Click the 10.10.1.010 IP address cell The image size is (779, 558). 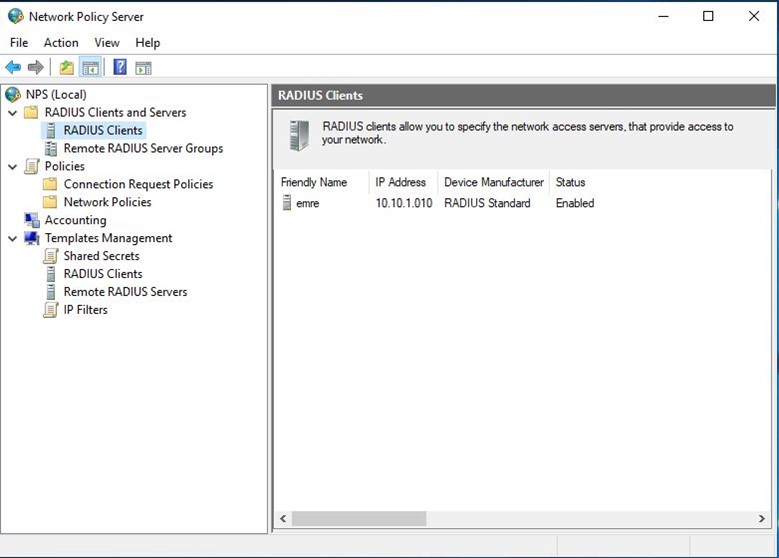click(404, 203)
